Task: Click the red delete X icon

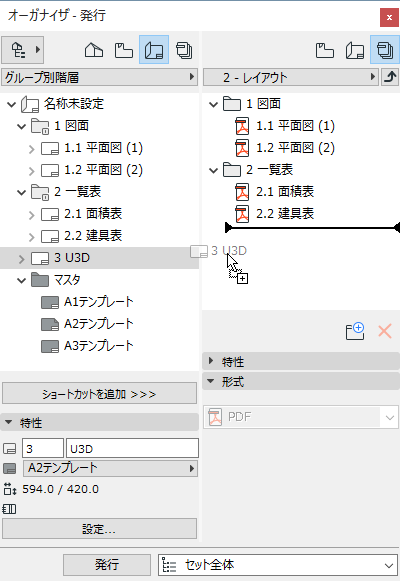Action: pos(385,331)
